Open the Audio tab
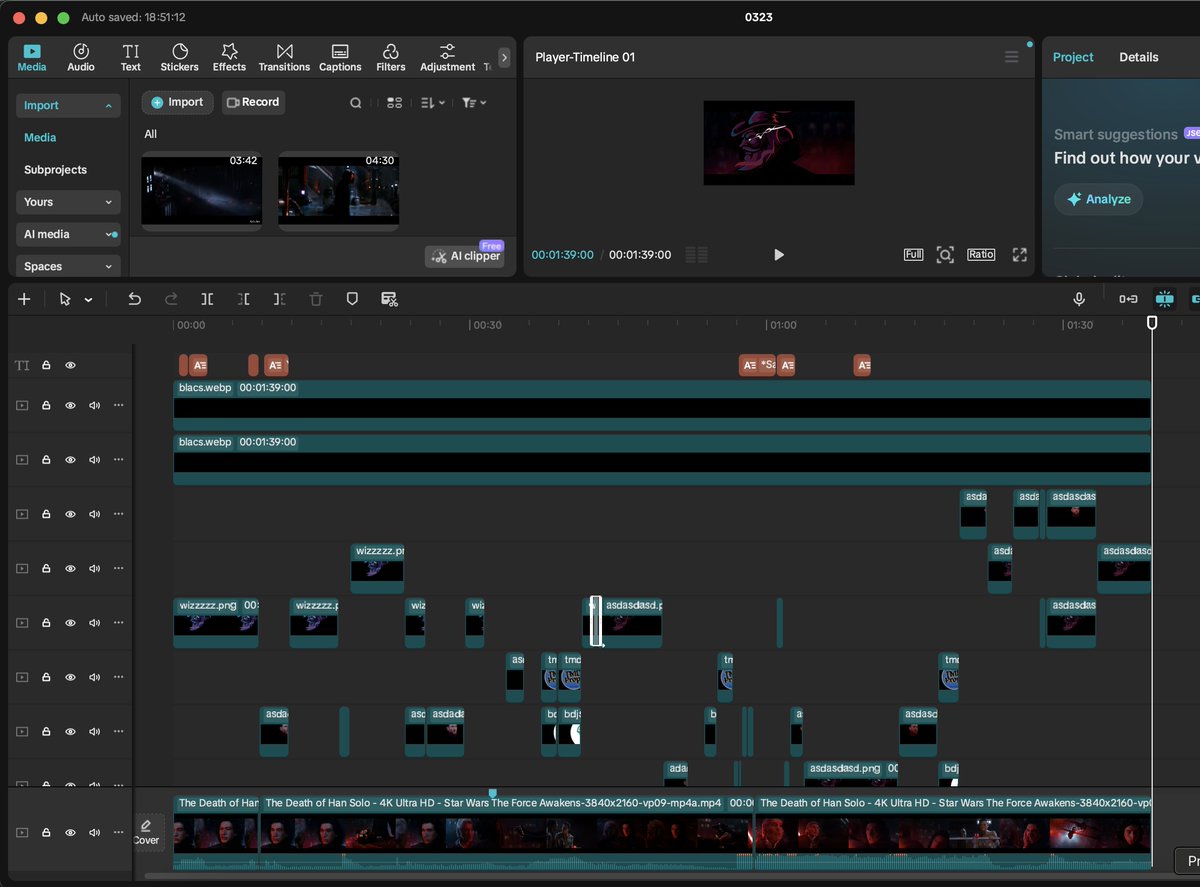 coord(81,58)
